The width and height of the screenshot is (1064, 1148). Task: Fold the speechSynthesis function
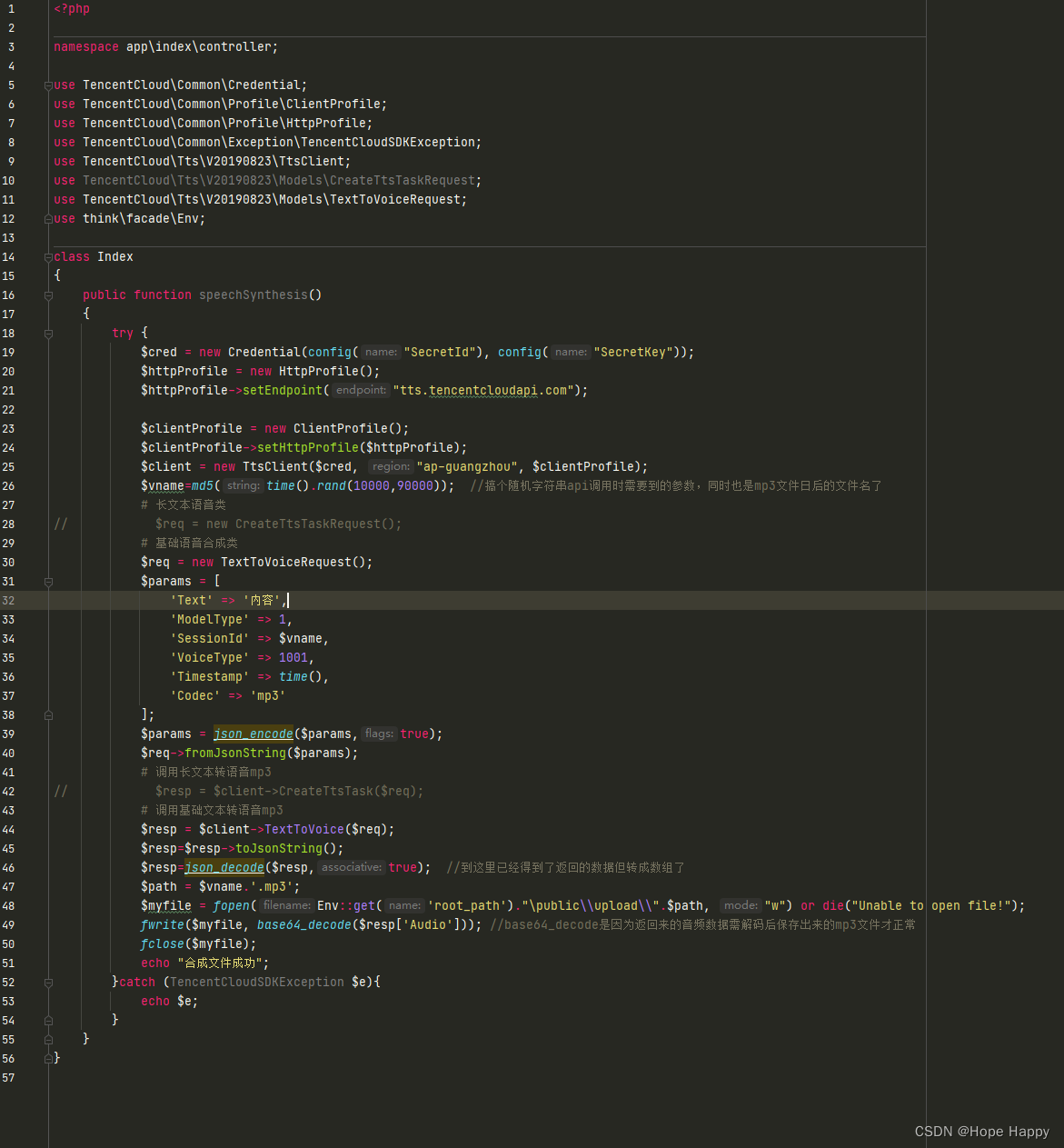coord(48,294)
